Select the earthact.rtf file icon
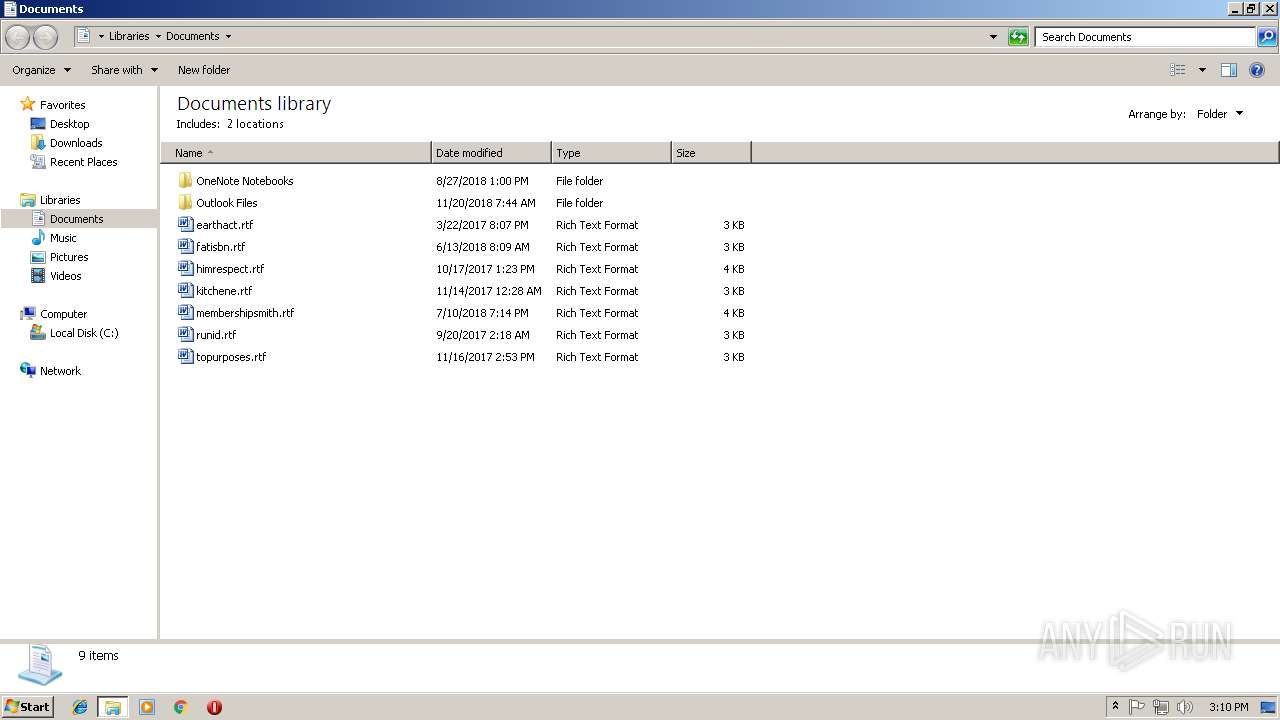1280x720 pixels. pos(185,225)
